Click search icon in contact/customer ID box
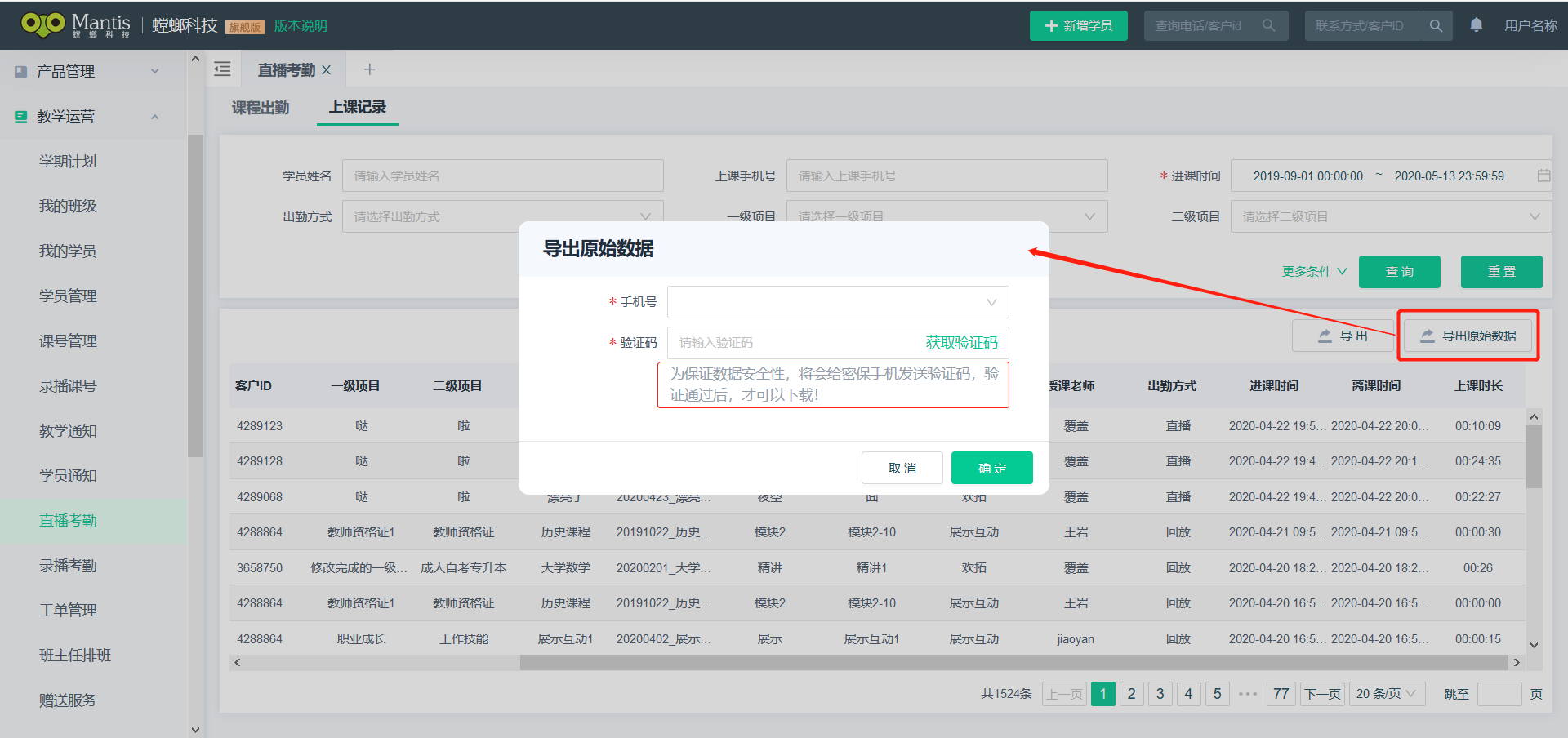 [1436, 25]
